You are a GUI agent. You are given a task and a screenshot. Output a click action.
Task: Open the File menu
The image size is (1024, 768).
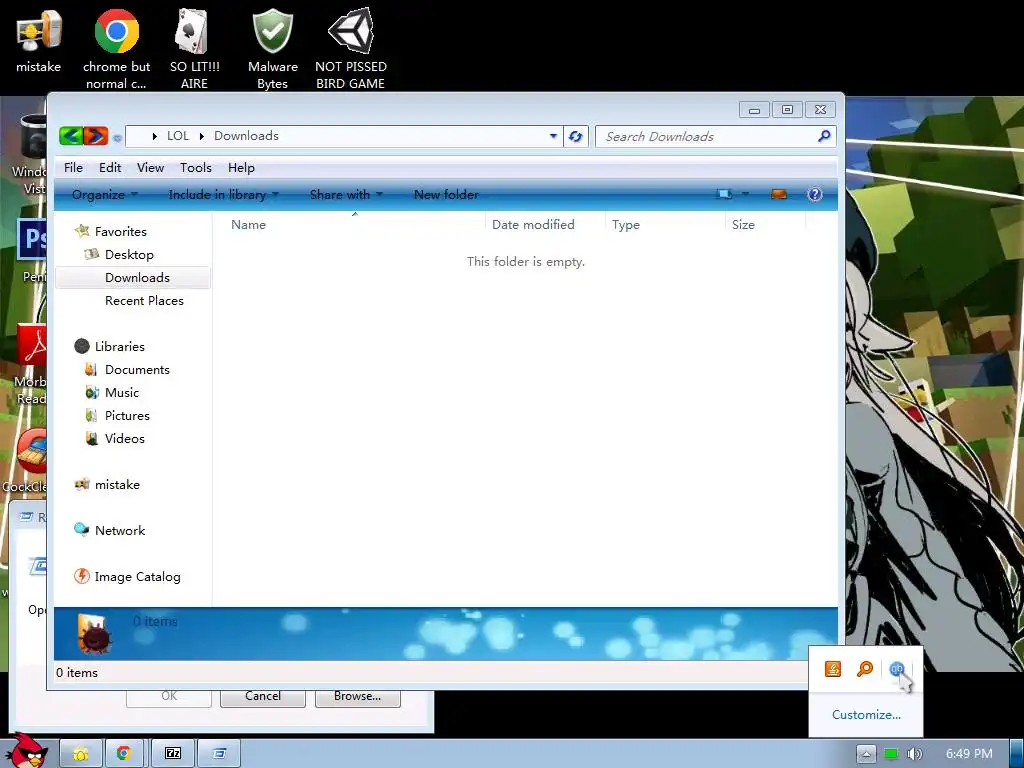click(x=73, y=167)
